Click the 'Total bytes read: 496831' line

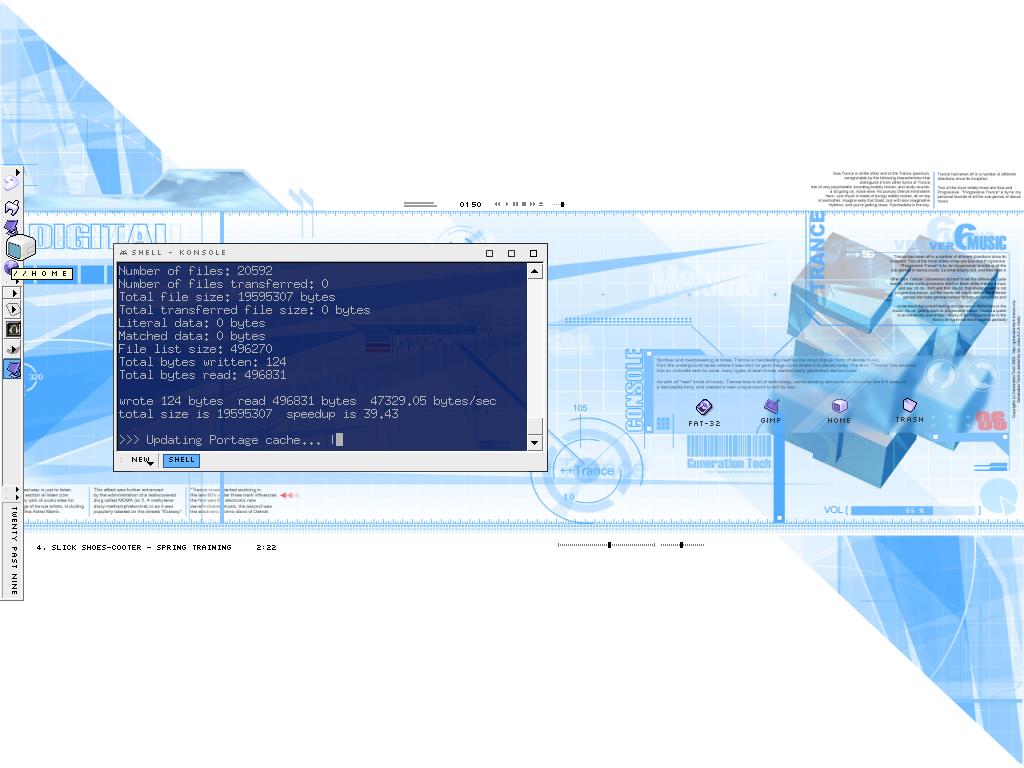click(202, 375)
